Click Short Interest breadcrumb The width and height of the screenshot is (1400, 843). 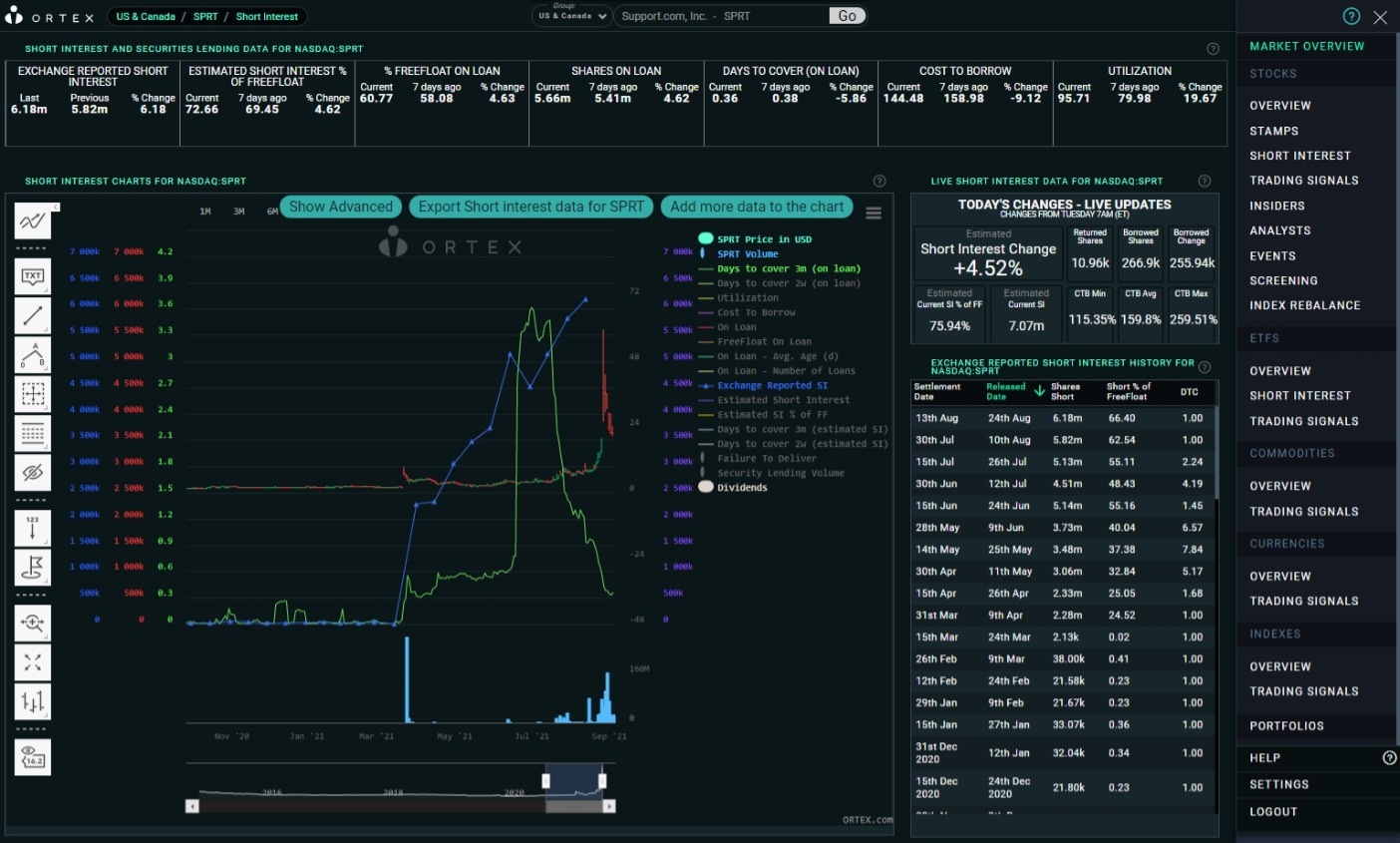point(267,17)
